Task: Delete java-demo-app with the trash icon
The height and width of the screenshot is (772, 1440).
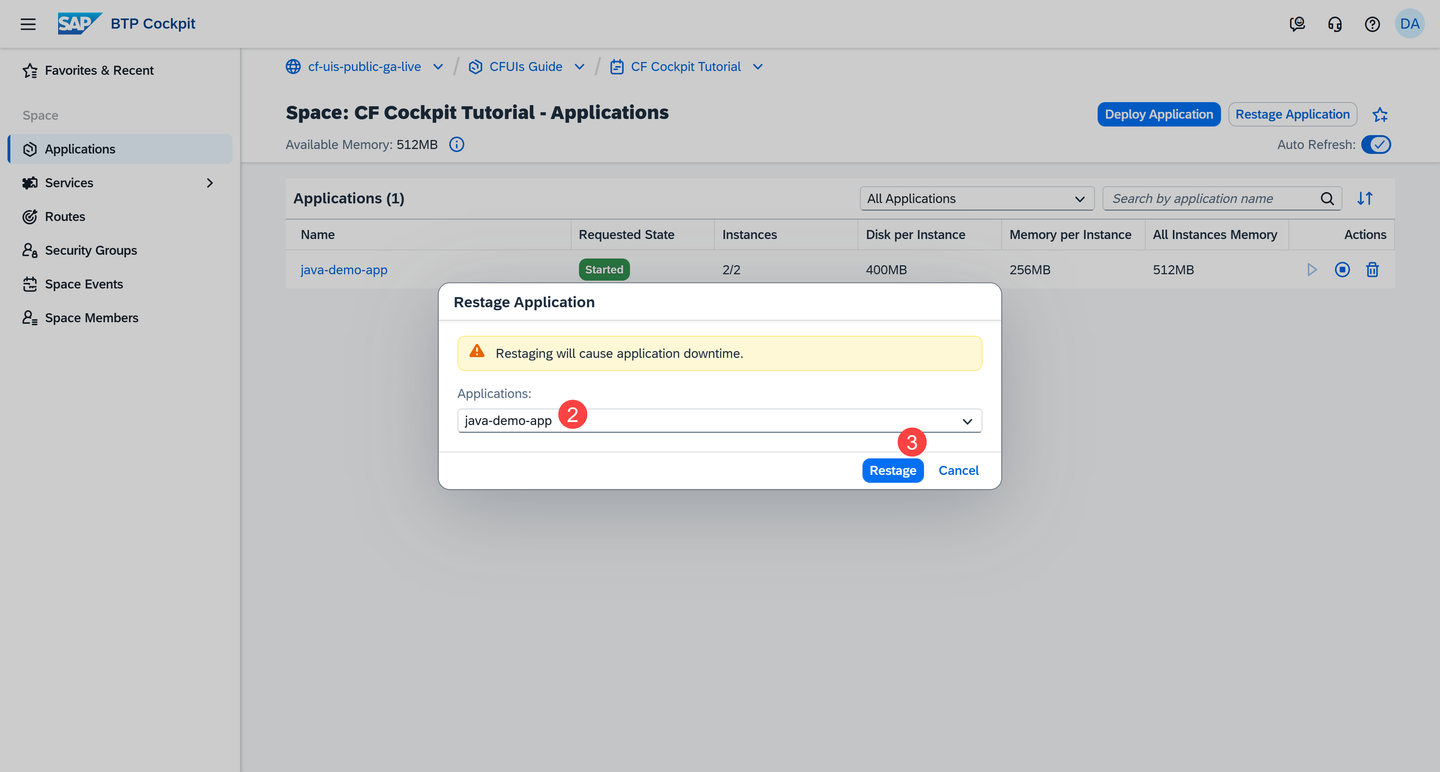Action: [x=1373, y=270]
